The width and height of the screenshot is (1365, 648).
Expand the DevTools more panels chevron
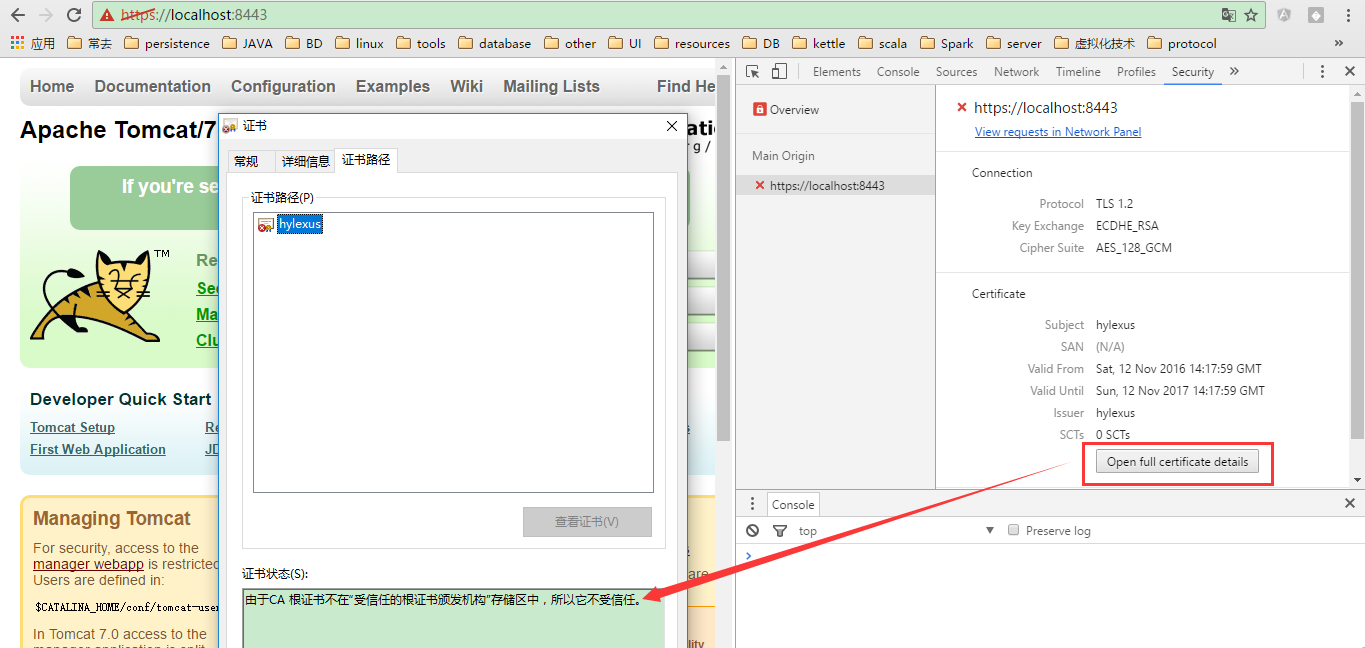(x=1235, y=71)
